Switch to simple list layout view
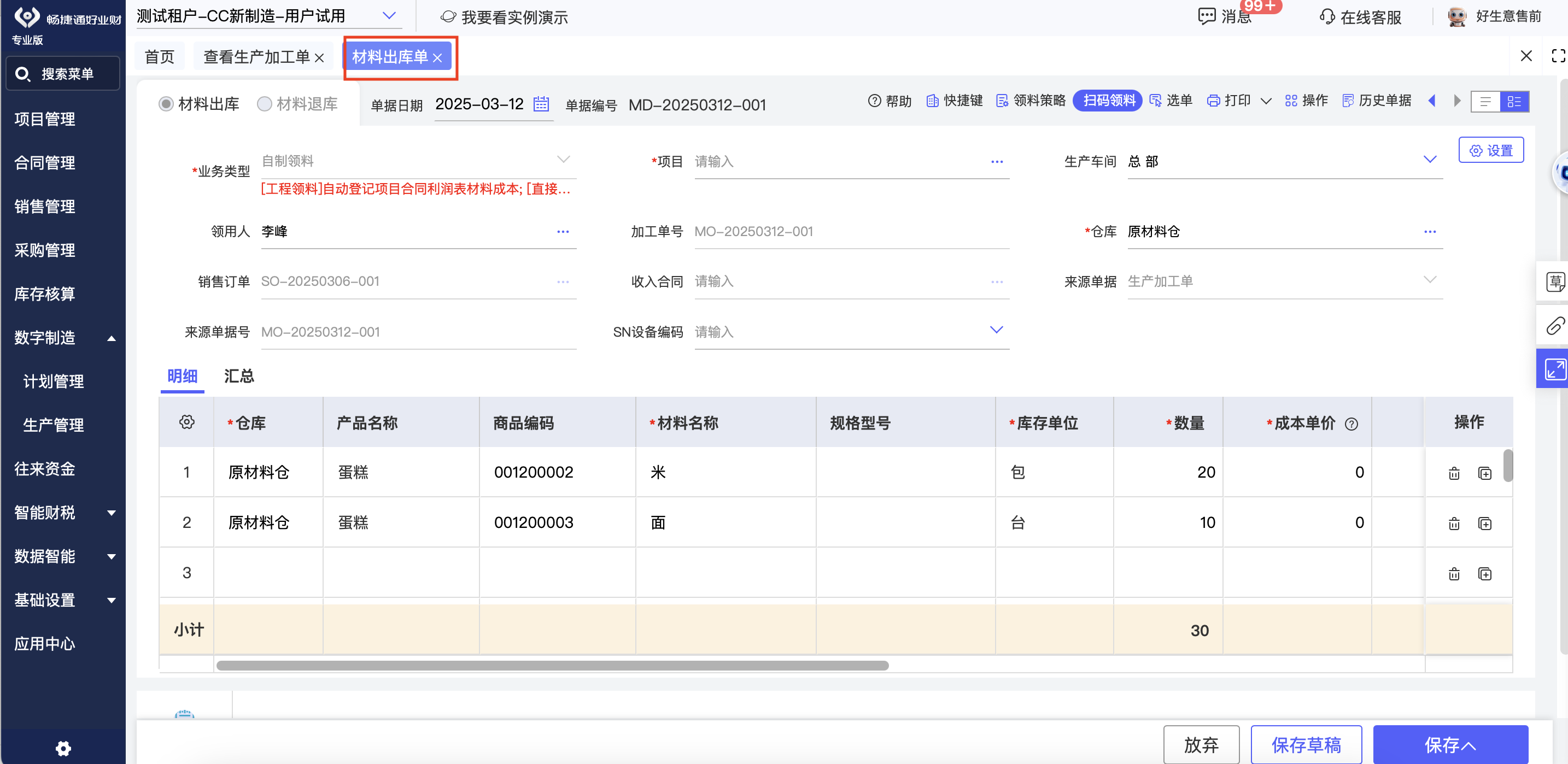This screenshot has width=1568, height=764. pos(1485,102)
